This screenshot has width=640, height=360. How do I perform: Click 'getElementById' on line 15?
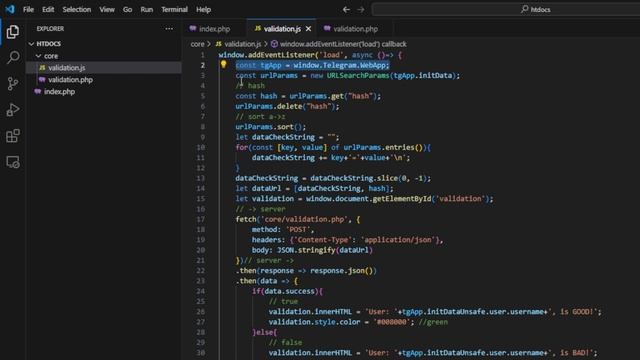click(402, 199)
